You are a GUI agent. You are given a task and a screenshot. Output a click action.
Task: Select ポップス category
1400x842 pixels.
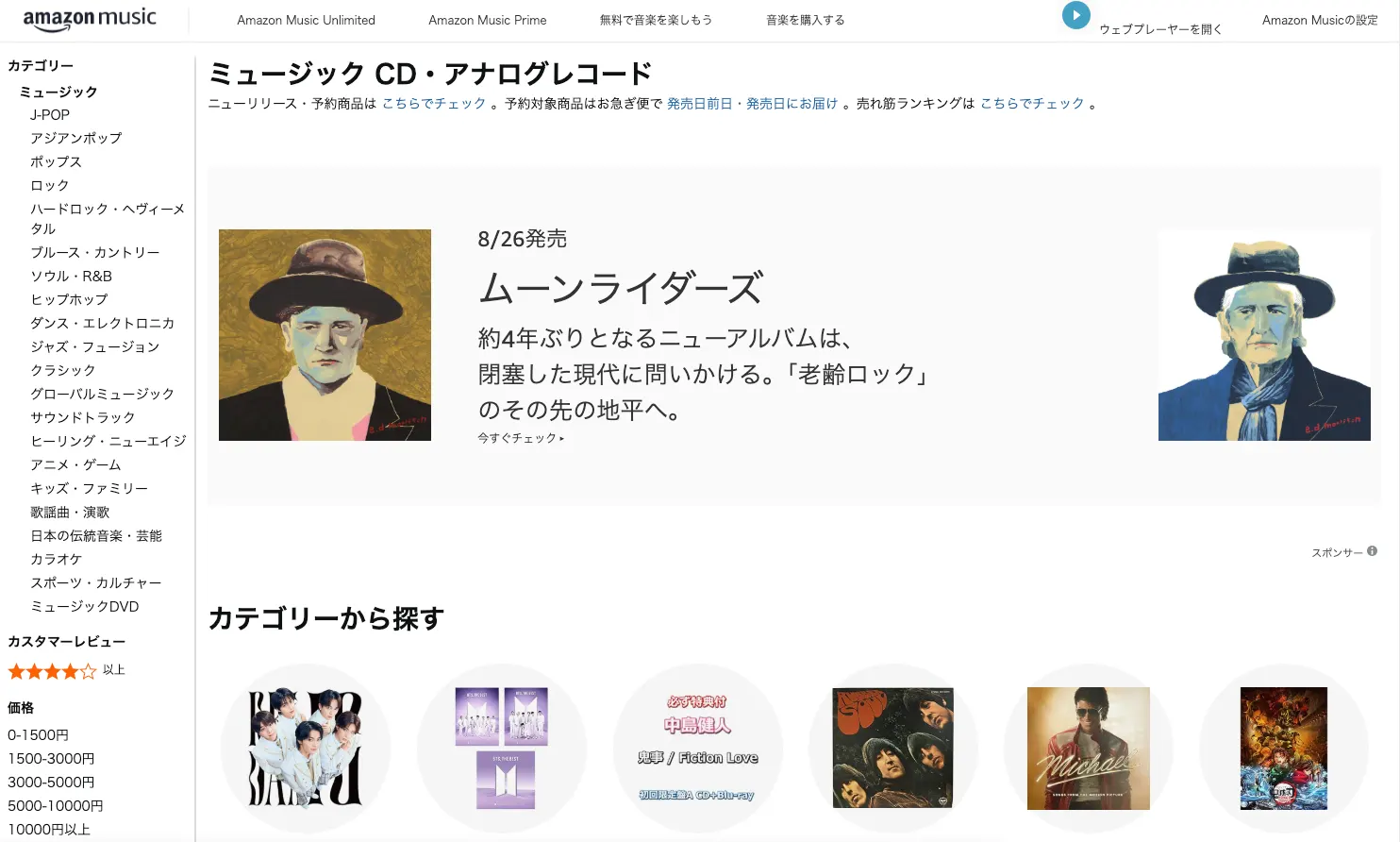[56, 161]
